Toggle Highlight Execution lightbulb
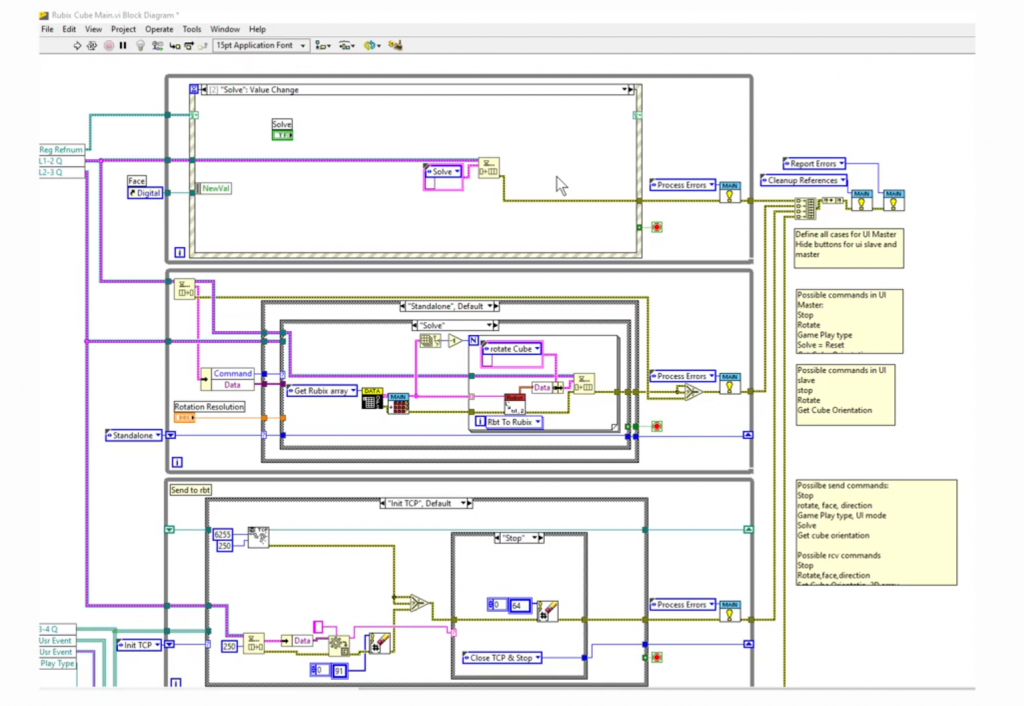 (x=140, y=46)
